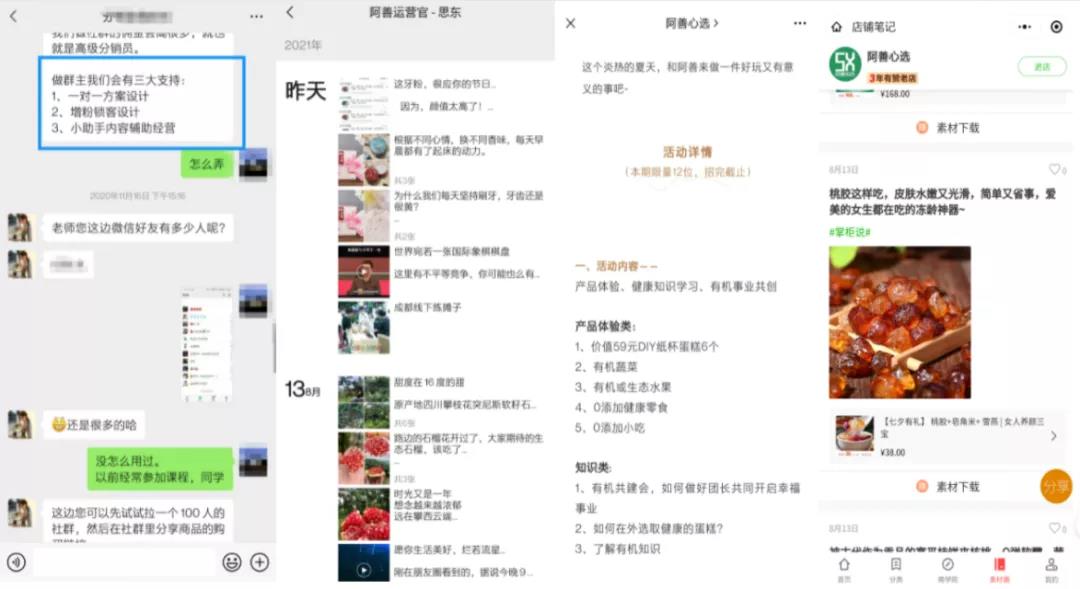Viewport: 1080px width, 589px height.
Task: Tap the orange 分享 floating button
Action: [x=1056, y=486]
